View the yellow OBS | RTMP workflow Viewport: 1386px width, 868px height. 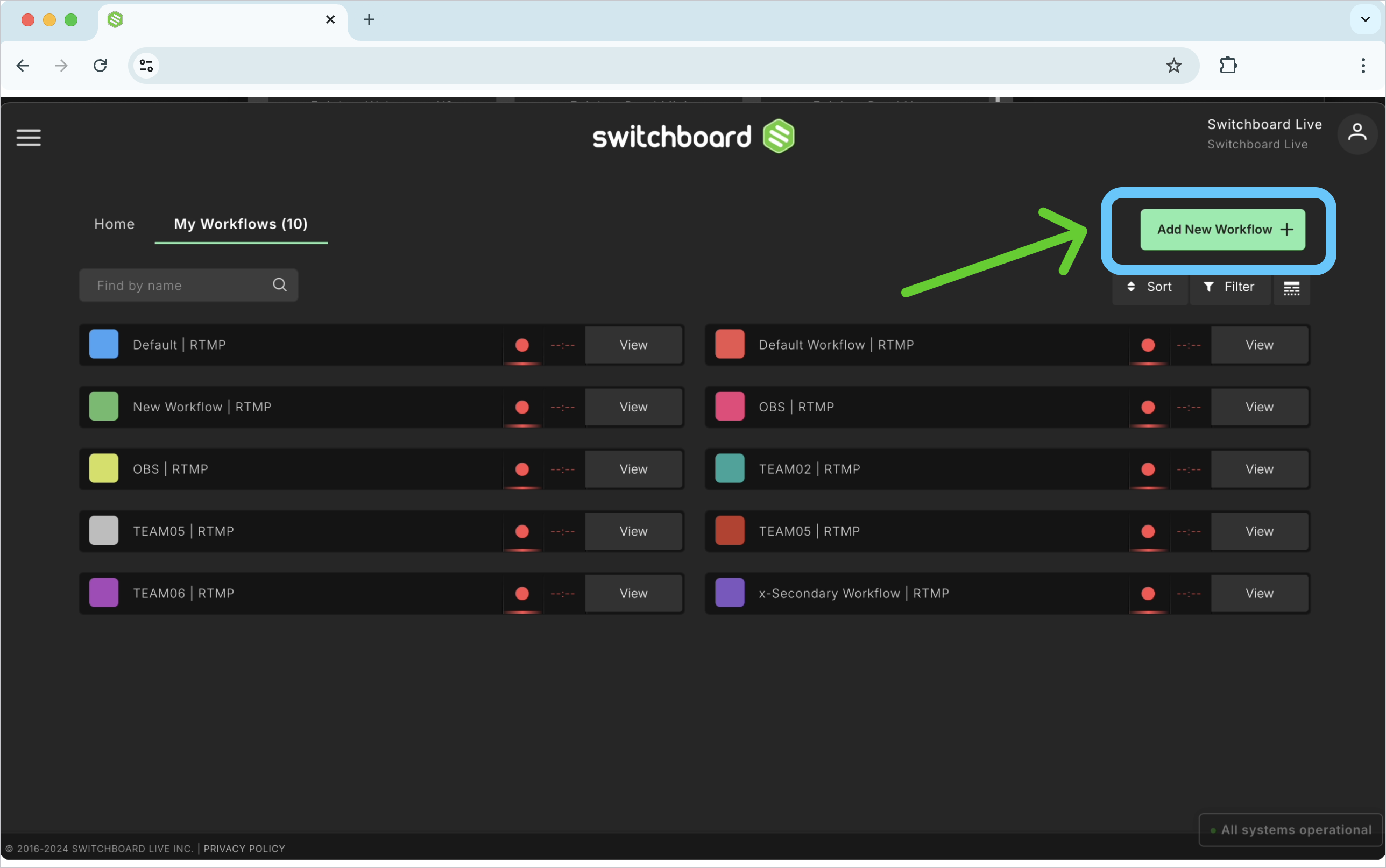coord(633,469)
